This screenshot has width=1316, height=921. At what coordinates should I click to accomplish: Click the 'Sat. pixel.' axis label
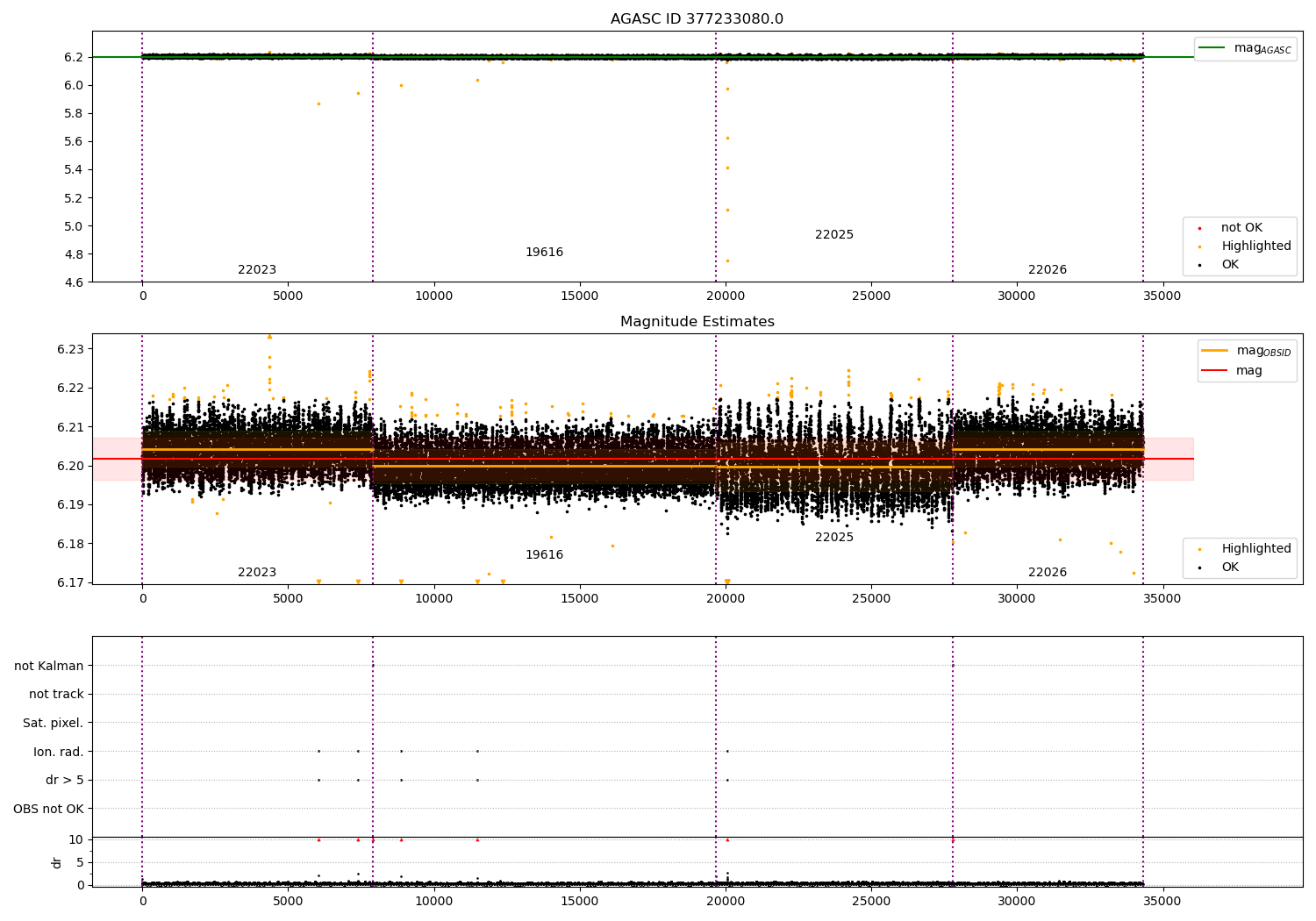click(54, 724)
